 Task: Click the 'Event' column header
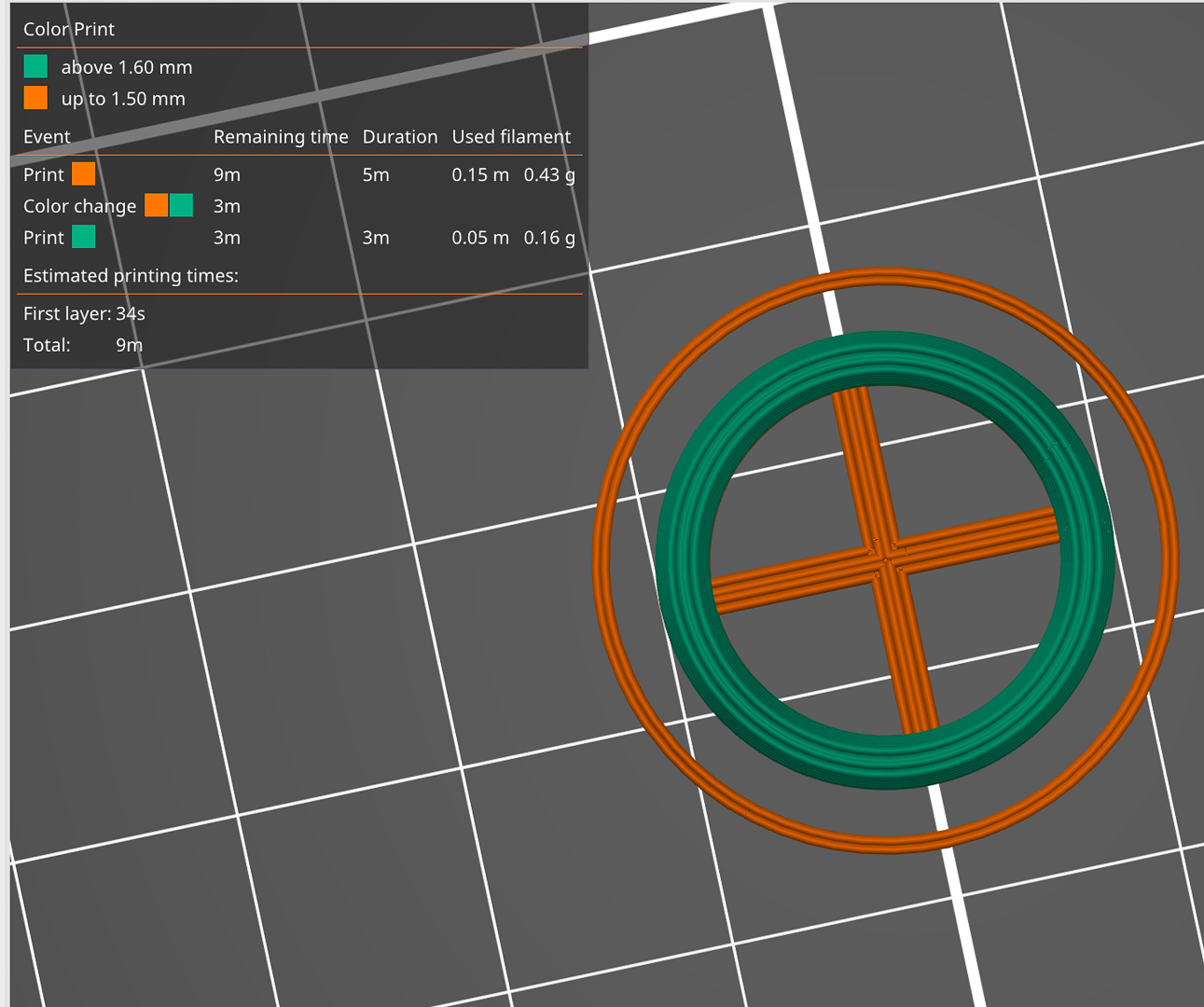click(x=47, y=137)
